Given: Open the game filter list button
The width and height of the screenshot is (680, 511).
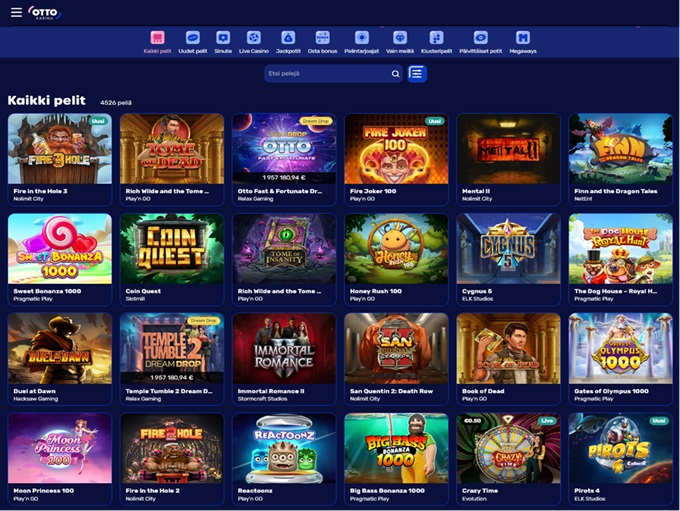Looking at the screenshot, I should coord(417,73).
